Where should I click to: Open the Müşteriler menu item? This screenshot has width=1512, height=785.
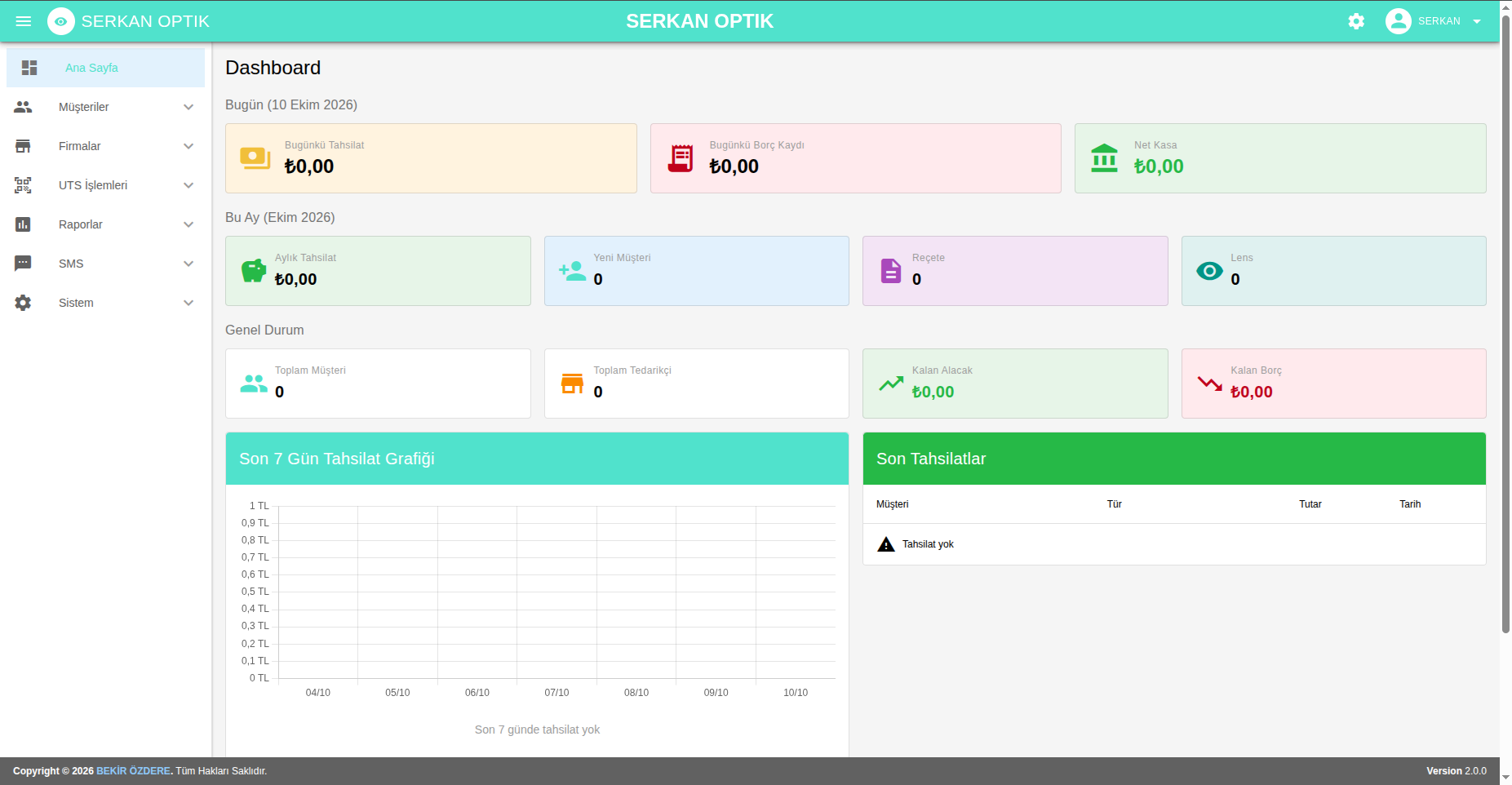[x=105, y=107]
